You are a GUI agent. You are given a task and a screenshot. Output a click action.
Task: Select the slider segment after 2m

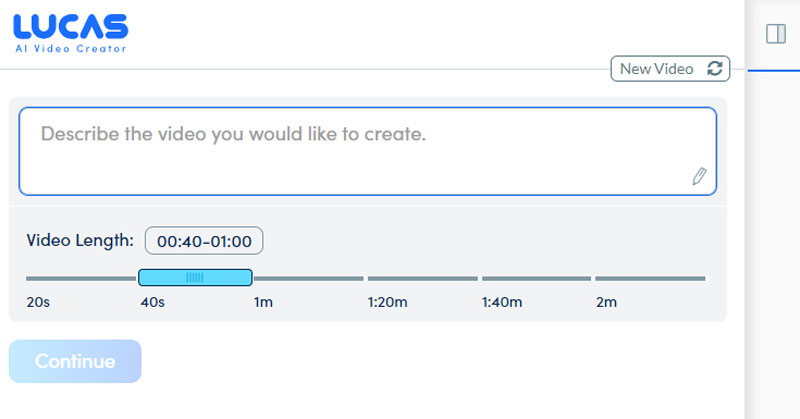[x=651, y=279]
